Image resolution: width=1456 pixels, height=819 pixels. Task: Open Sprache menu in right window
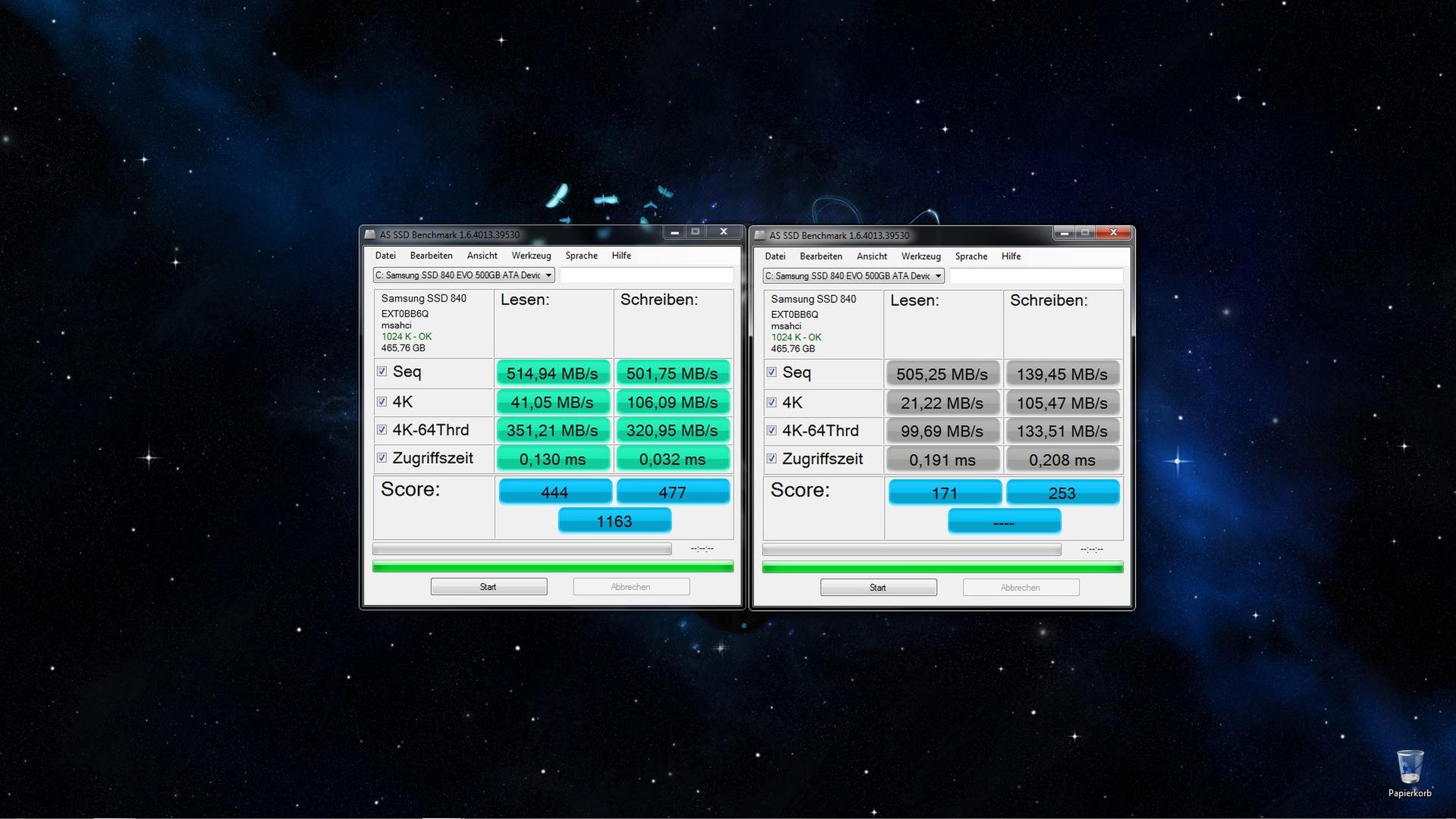coord(971,257)
